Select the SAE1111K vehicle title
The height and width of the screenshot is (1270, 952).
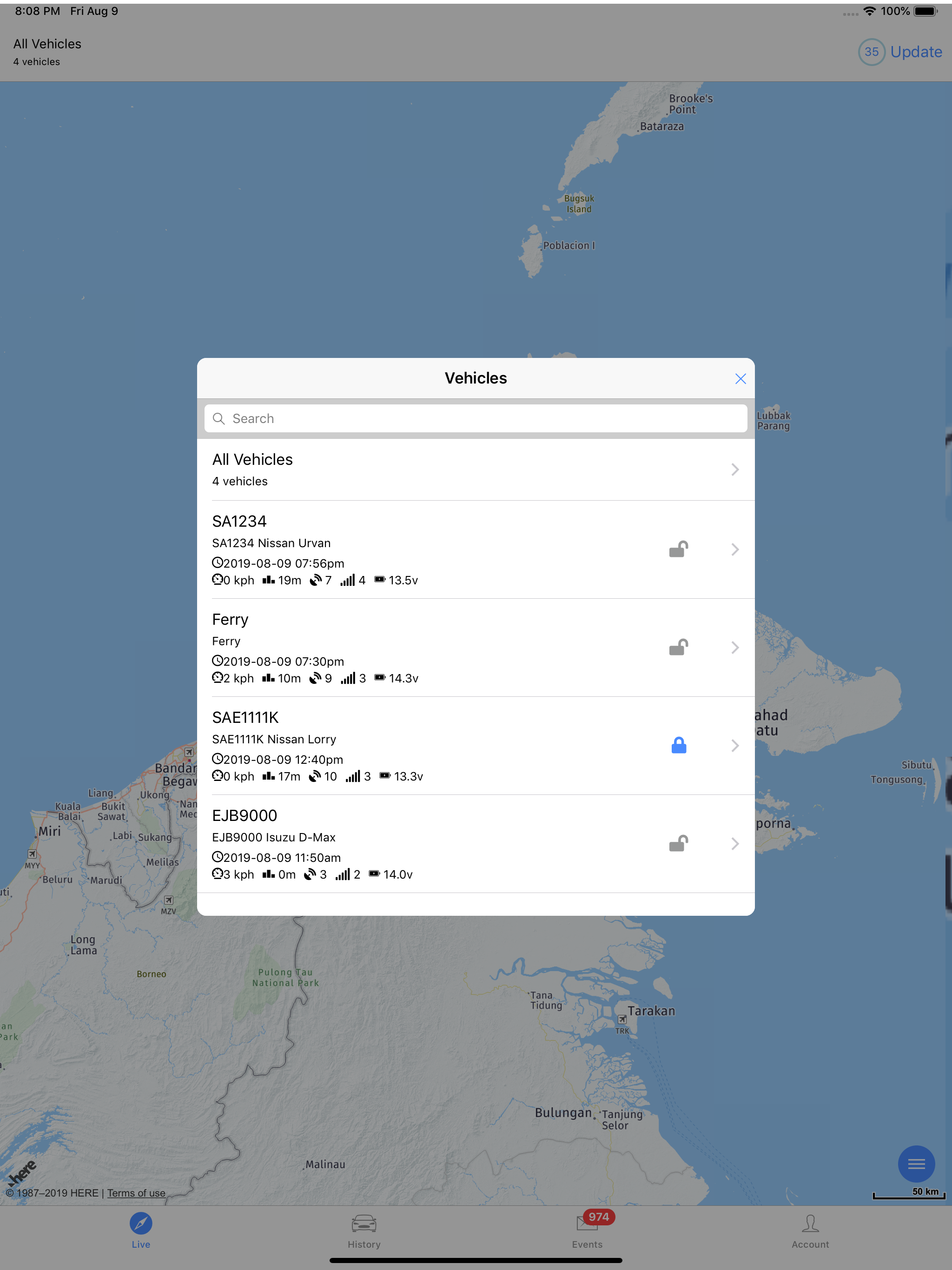pyautogui.click(x=245, y=718)
